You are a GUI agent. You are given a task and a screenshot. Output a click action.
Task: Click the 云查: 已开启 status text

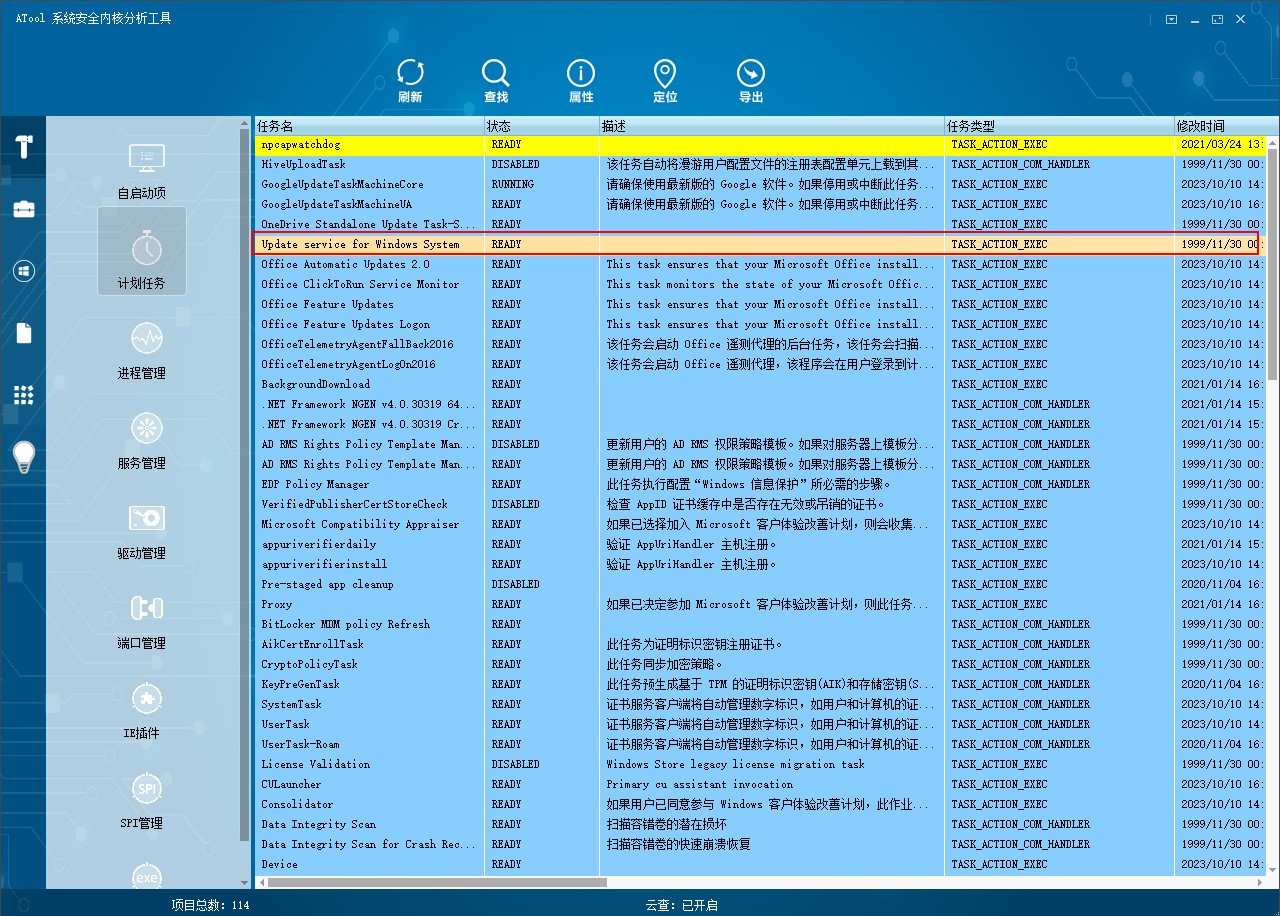click(682, 905)
